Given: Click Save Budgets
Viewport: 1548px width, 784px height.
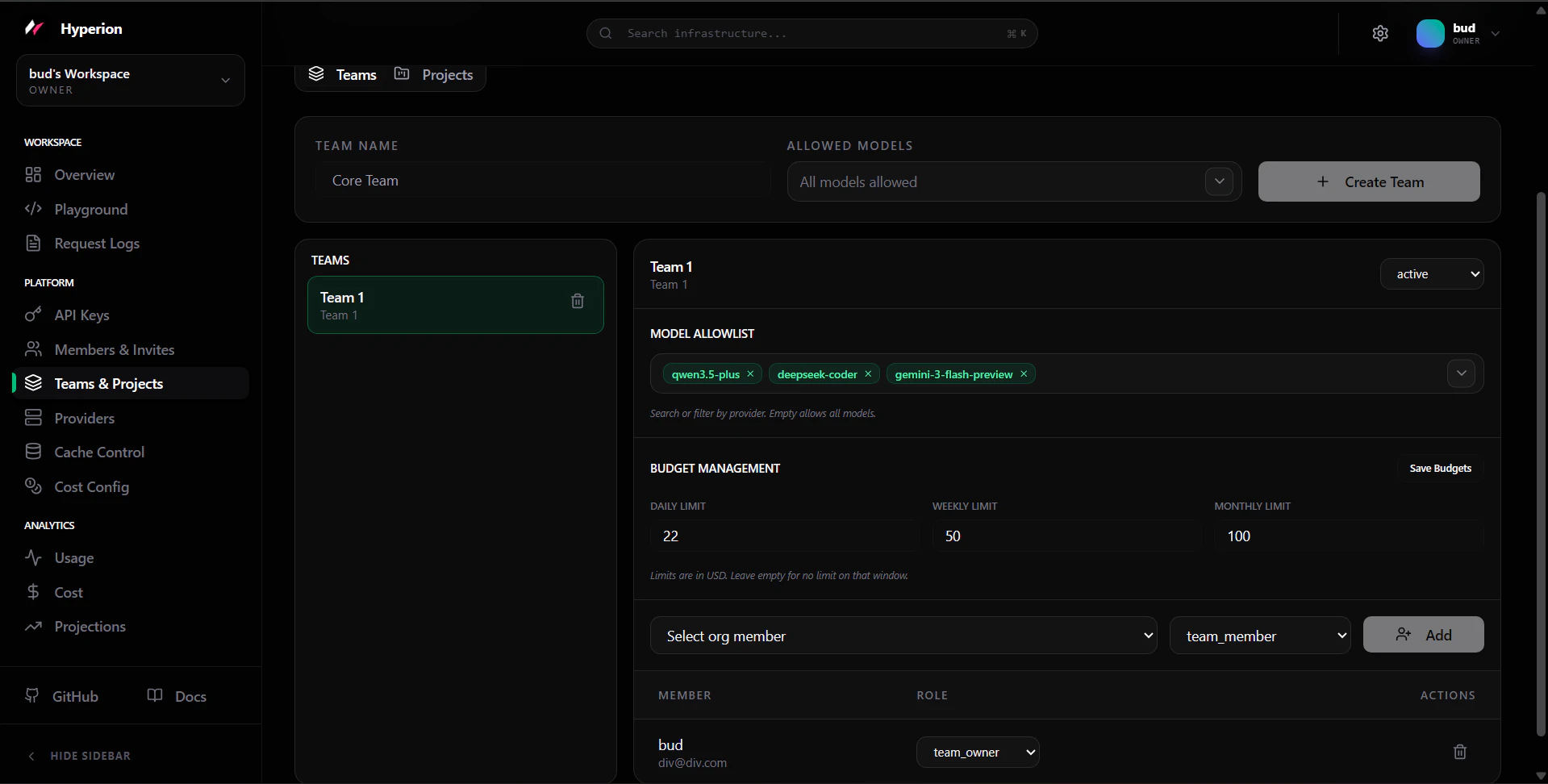Looking at the screenshot, I should tap(1441, 468).
